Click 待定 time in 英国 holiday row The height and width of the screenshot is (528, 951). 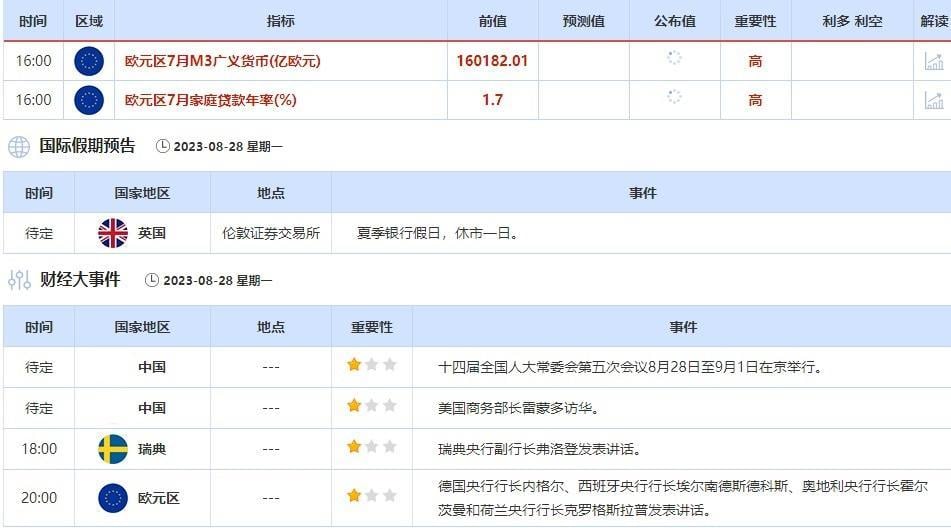[39, 233]
